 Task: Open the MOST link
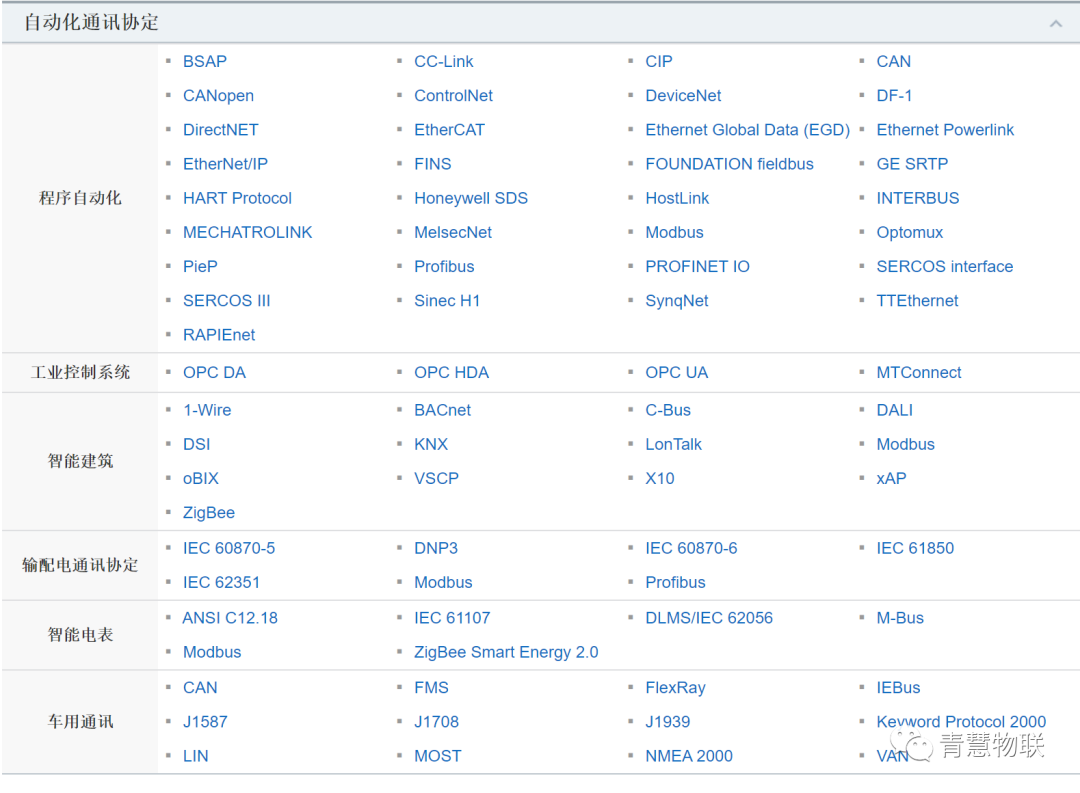[x=437, y=756]
